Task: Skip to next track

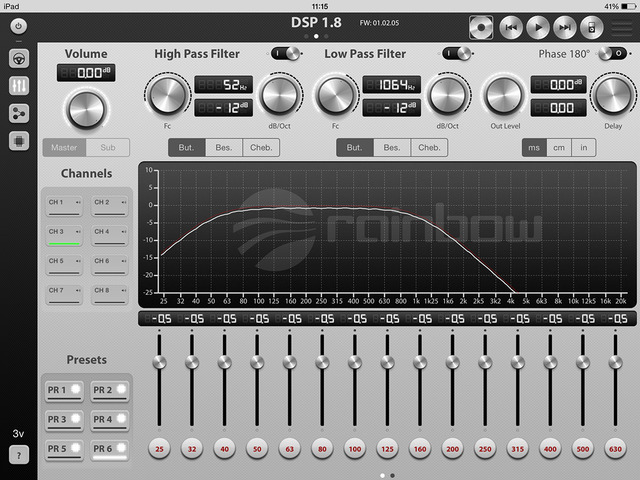Action: 565,28
